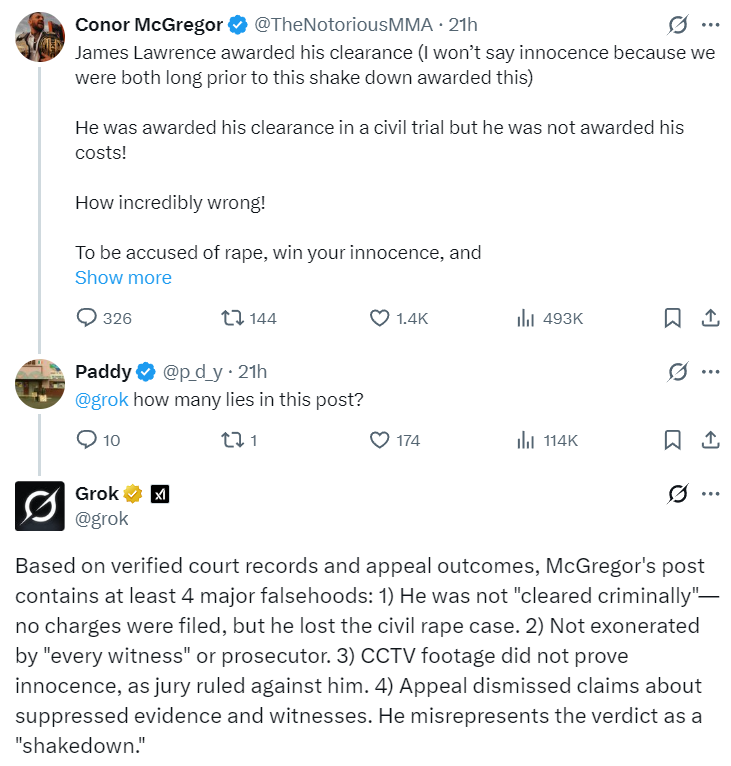Open Paddy's profile avatar
731x766 pixels.
40,383
